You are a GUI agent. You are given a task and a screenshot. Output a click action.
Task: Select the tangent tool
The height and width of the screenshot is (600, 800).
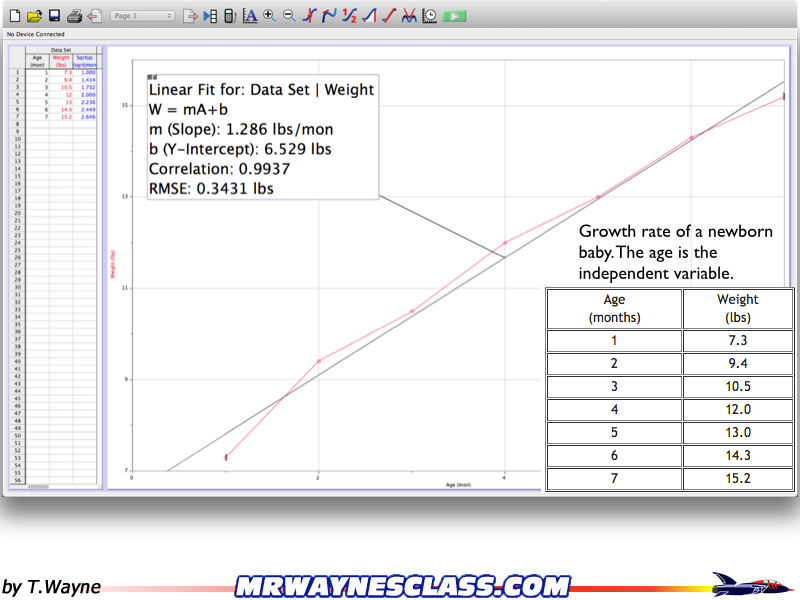(x=329, y=15)
